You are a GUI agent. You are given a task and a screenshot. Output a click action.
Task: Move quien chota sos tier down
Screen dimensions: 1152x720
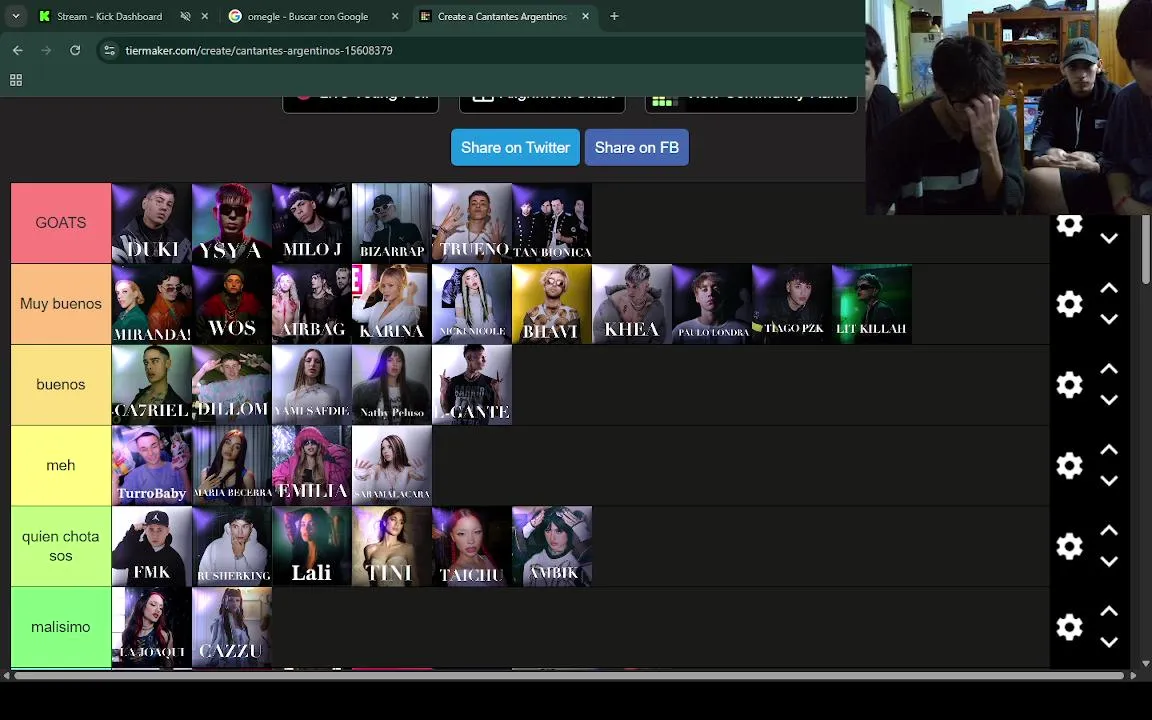(1109, 561)
